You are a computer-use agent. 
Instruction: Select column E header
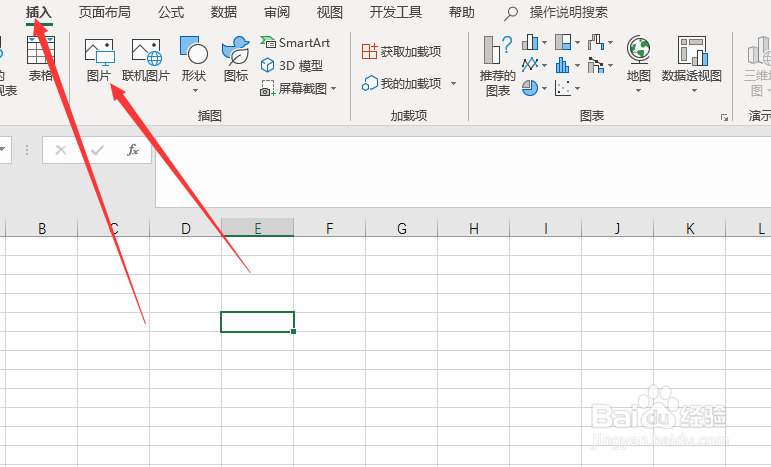[x=258, y=228]
